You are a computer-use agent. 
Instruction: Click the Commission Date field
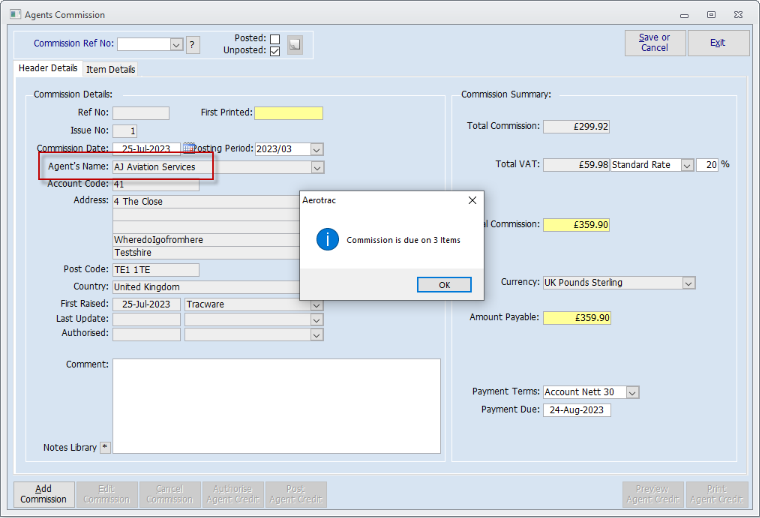point(146,149)
